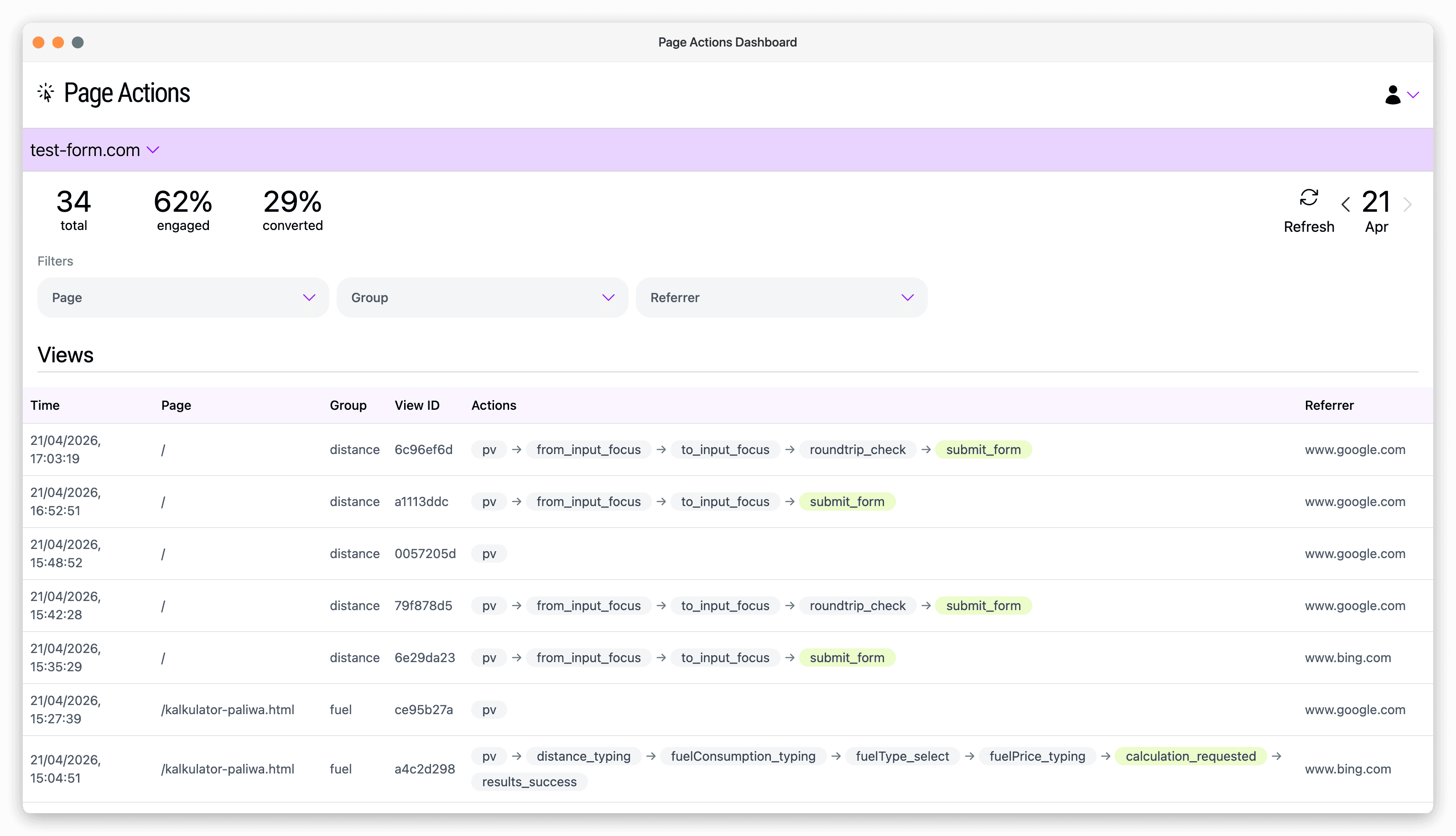1456x836 pixels.
Task: Expand the test-form.com site selector
Action: [95, 150]
